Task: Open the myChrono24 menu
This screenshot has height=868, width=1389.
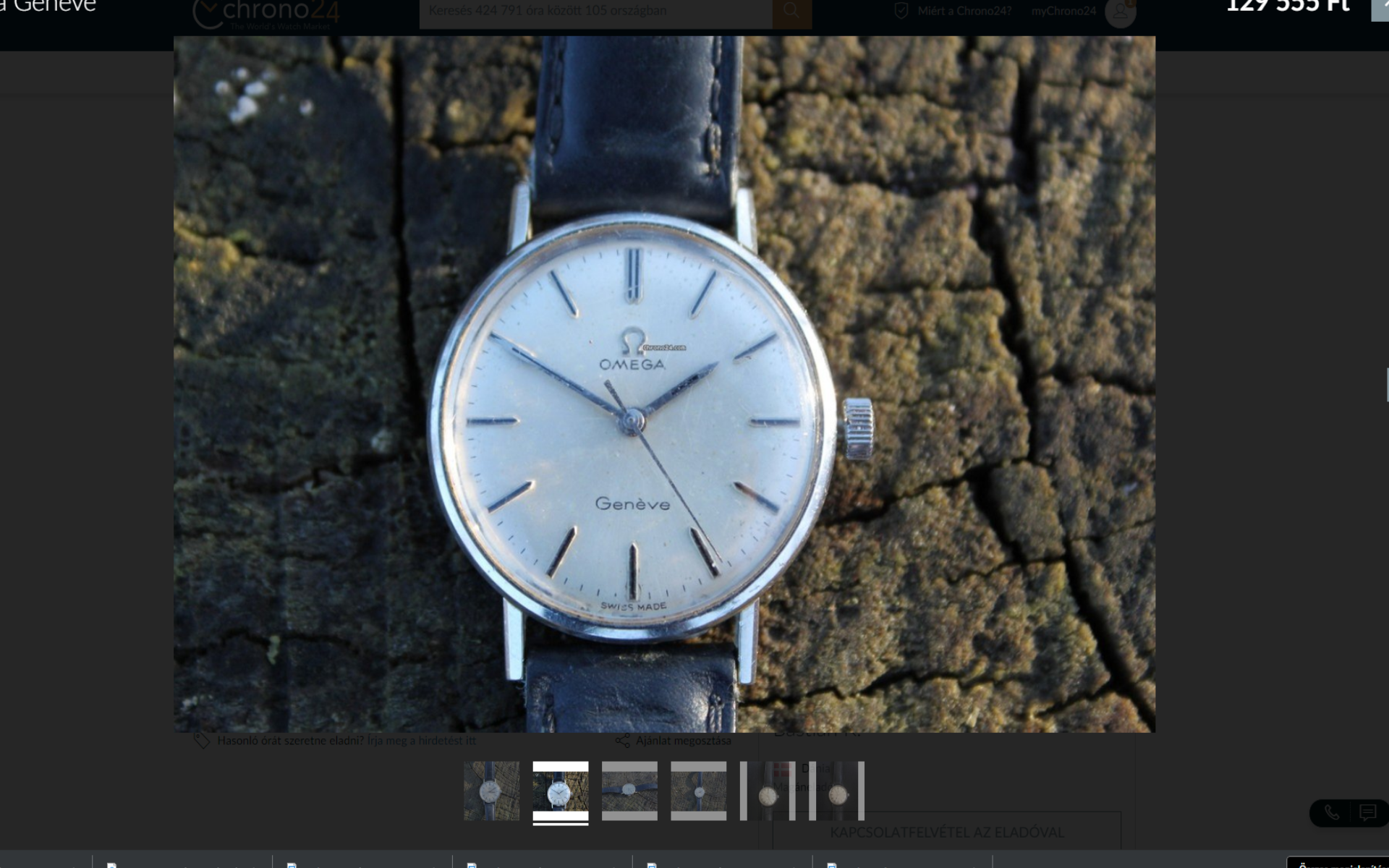Action: pyautogui.click(x=1063, y=11)
